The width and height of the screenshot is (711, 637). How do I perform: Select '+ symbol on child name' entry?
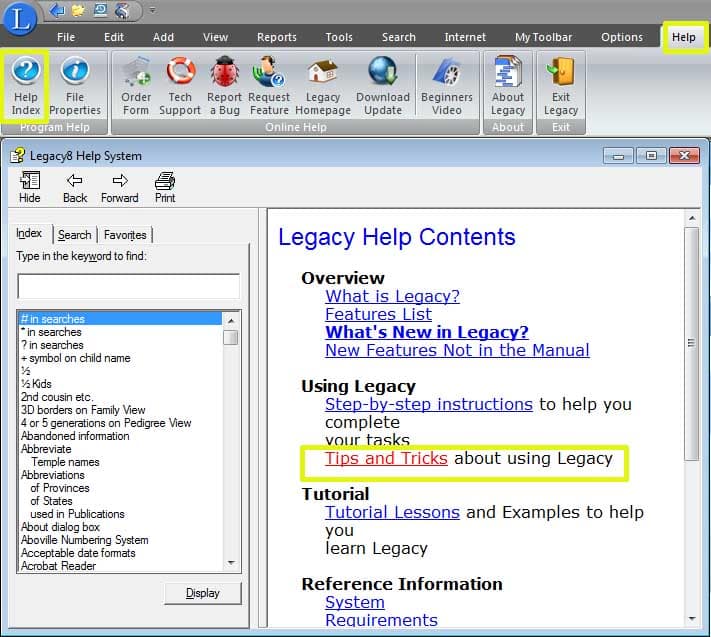120,358
